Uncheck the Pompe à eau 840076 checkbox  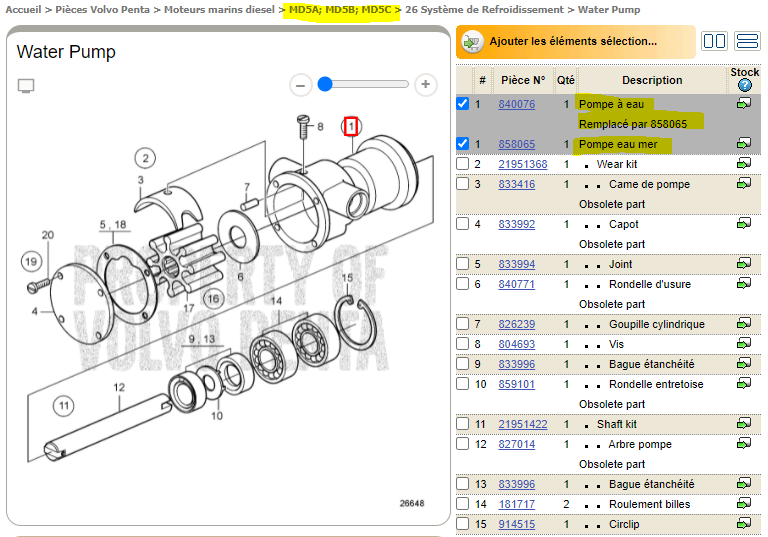pyautogui.click(x=462, y=103)
